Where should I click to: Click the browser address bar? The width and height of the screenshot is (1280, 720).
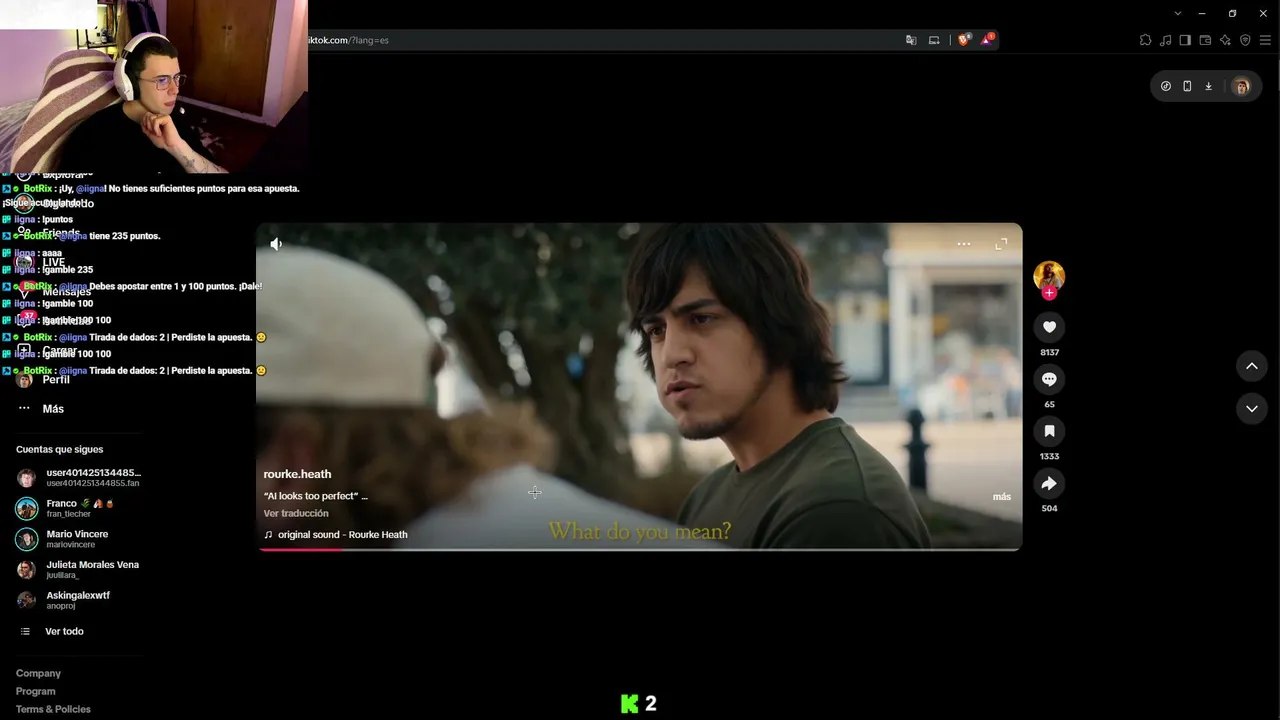[x=600, y=40]
